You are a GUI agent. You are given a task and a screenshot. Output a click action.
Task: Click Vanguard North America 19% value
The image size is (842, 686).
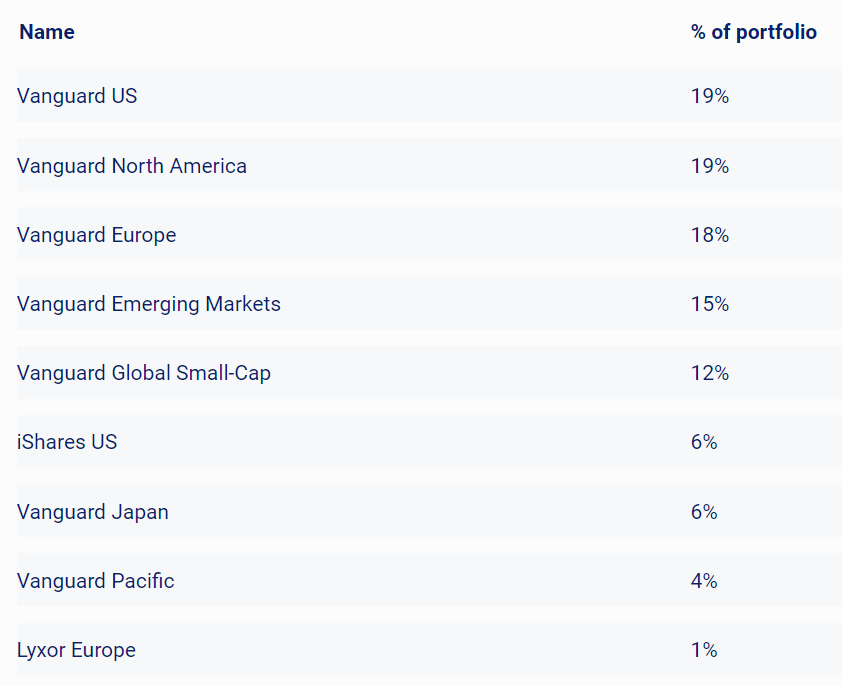709,166
